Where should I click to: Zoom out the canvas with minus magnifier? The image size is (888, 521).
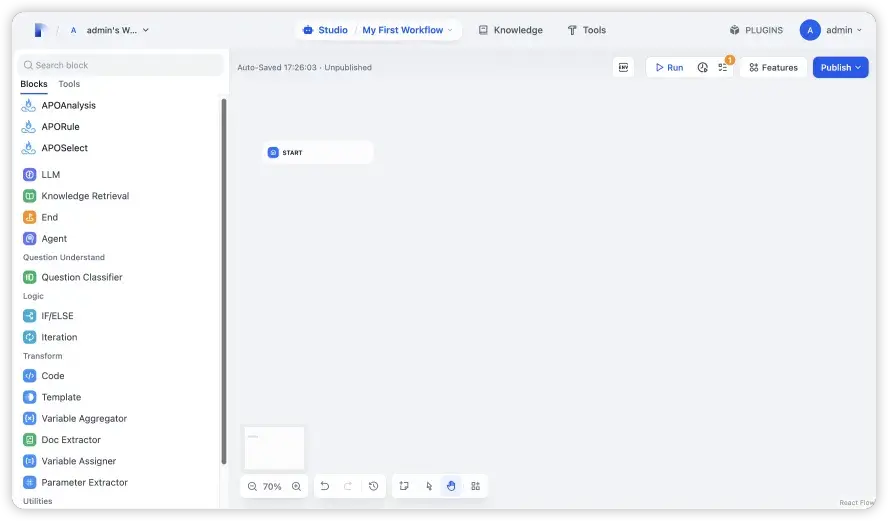coord(253,486)
